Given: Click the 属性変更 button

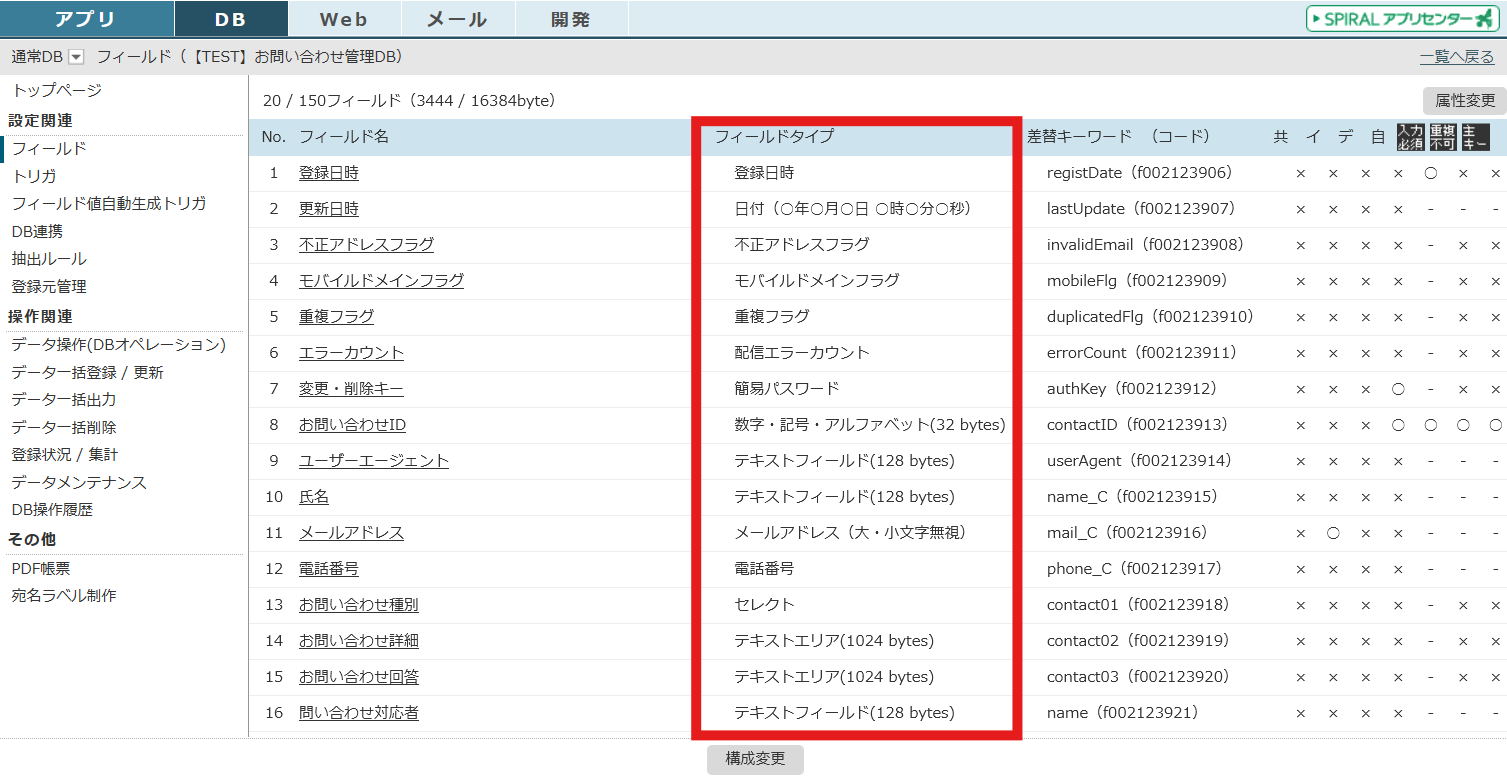Looking at the screenshot, I should pos(1464,100).
